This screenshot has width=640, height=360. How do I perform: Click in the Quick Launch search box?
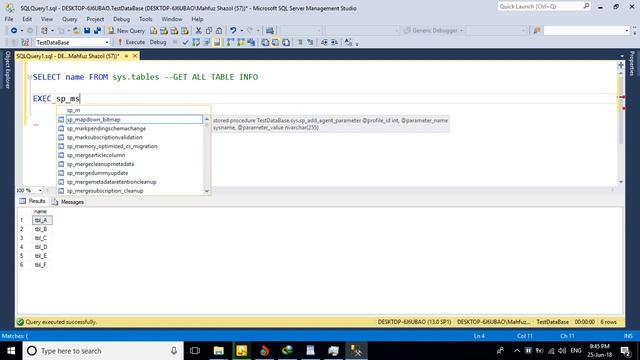point(544,7)
